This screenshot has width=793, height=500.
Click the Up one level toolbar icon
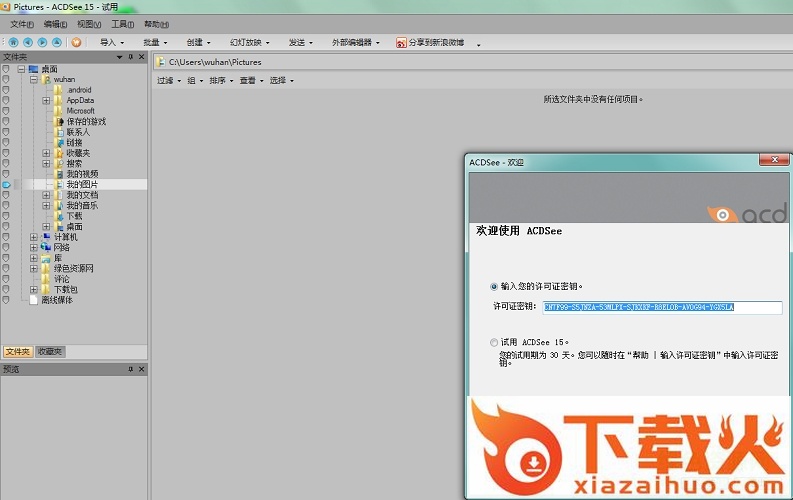click(x=57, y=42)
